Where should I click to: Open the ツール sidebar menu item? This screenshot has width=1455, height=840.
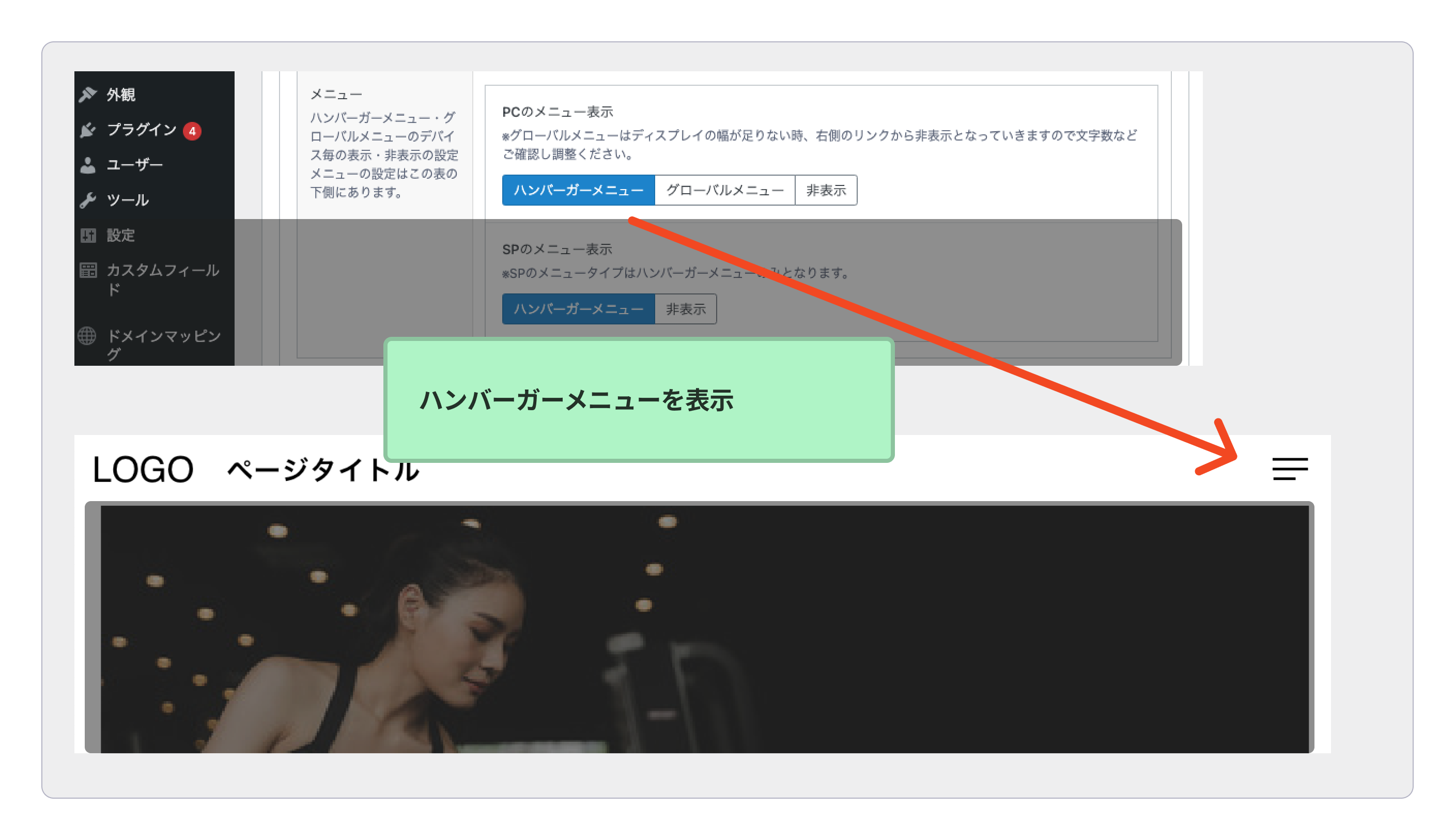128,200
